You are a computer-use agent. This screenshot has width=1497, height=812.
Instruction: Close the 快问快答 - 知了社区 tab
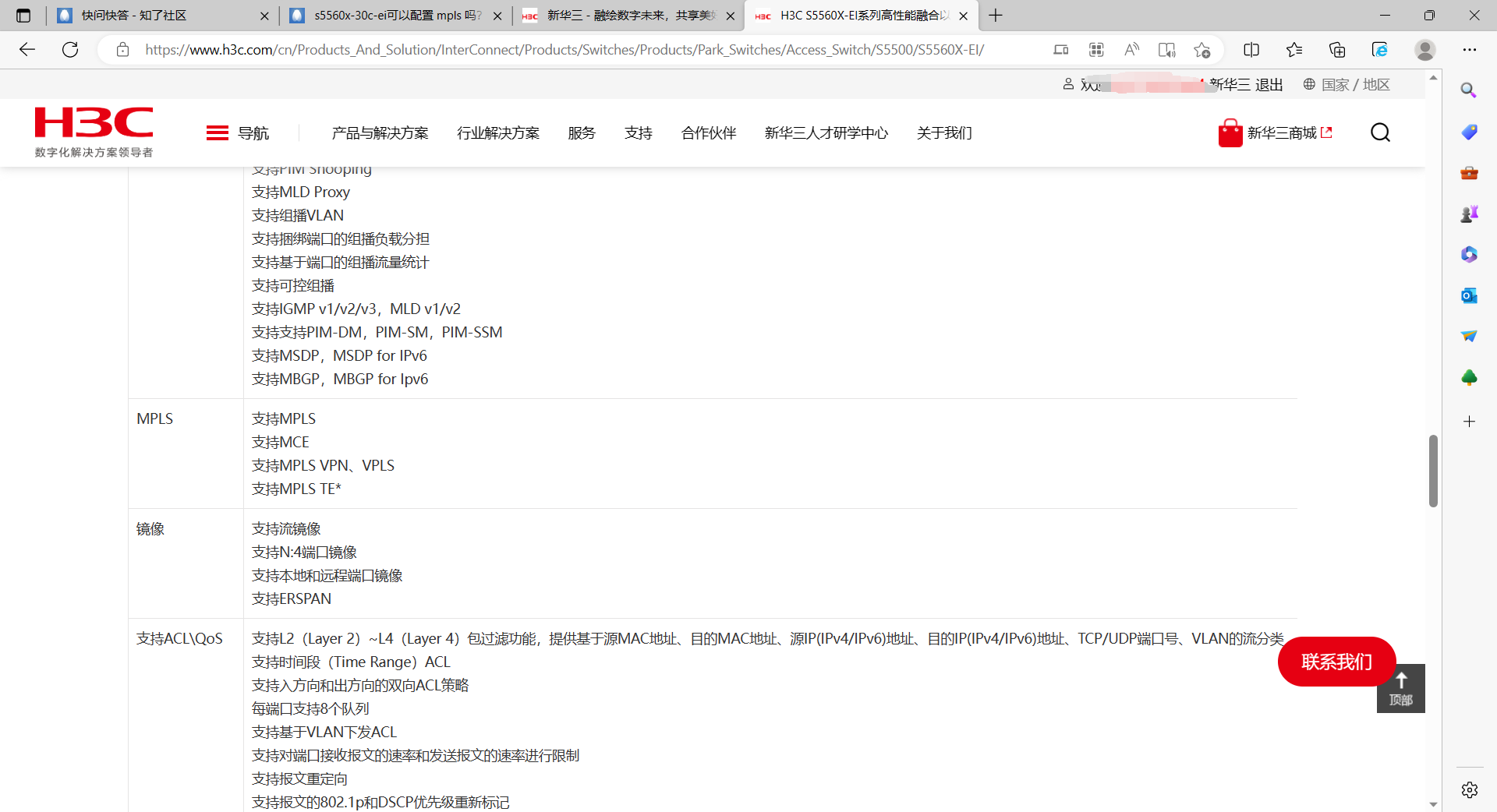pos(264,16)
